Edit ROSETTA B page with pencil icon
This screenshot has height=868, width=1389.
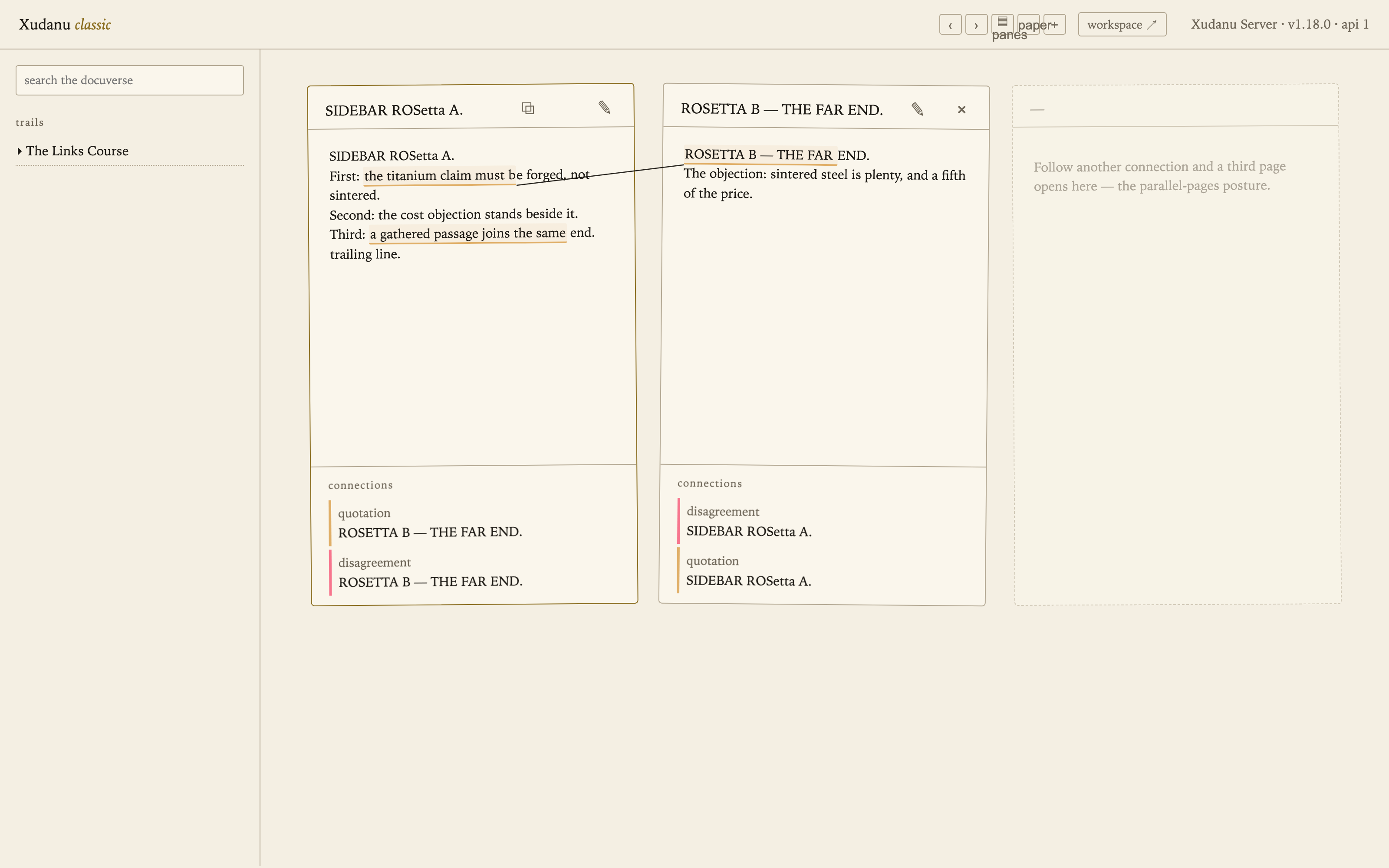coord(917,109)
